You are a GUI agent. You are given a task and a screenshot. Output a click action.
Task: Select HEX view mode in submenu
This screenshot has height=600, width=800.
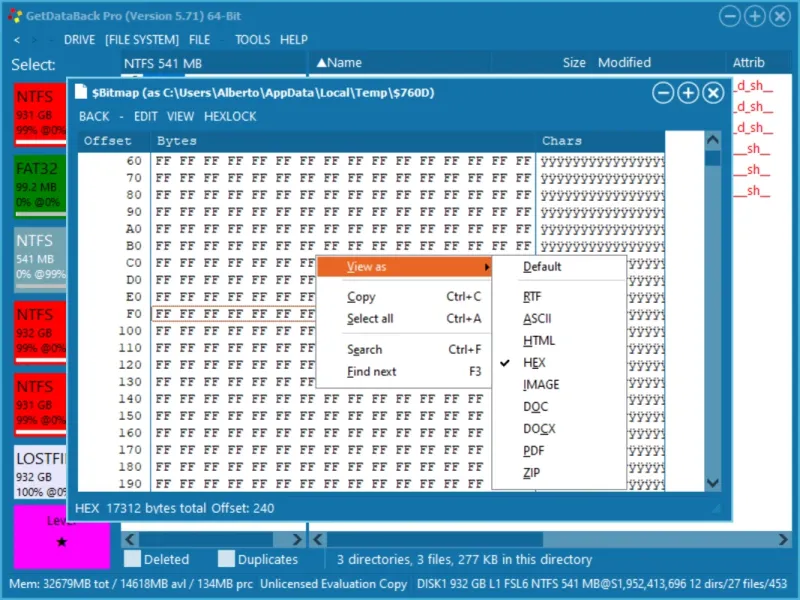559,363
